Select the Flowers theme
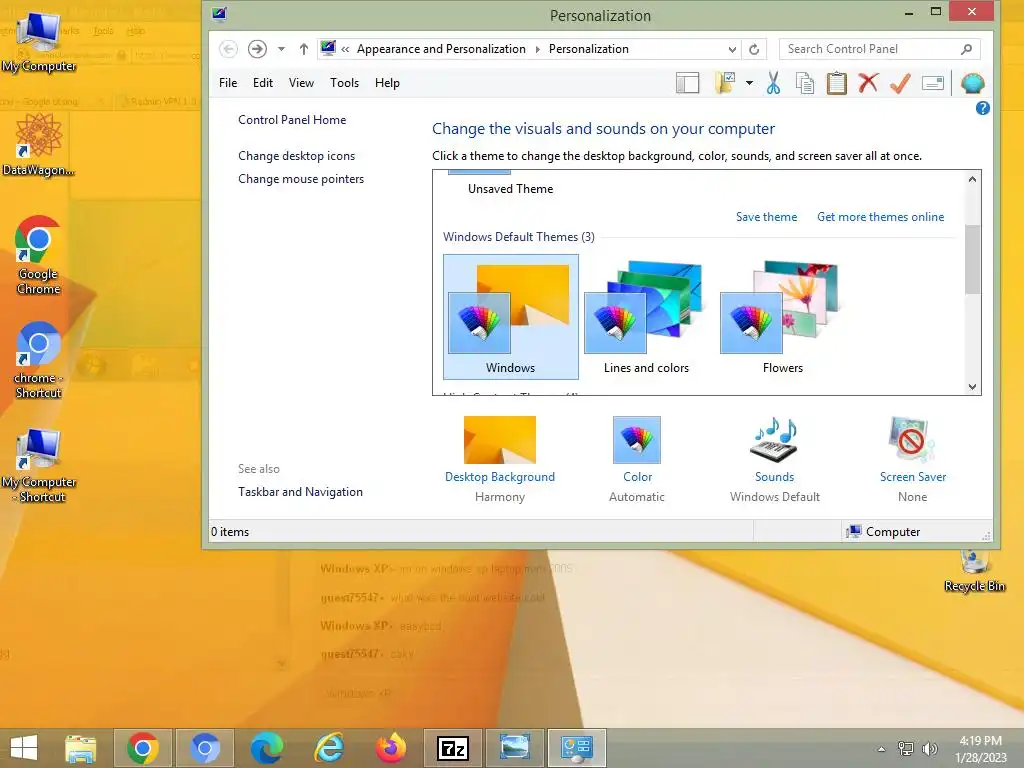This screenshot has height=768, width=1024. 782,317
